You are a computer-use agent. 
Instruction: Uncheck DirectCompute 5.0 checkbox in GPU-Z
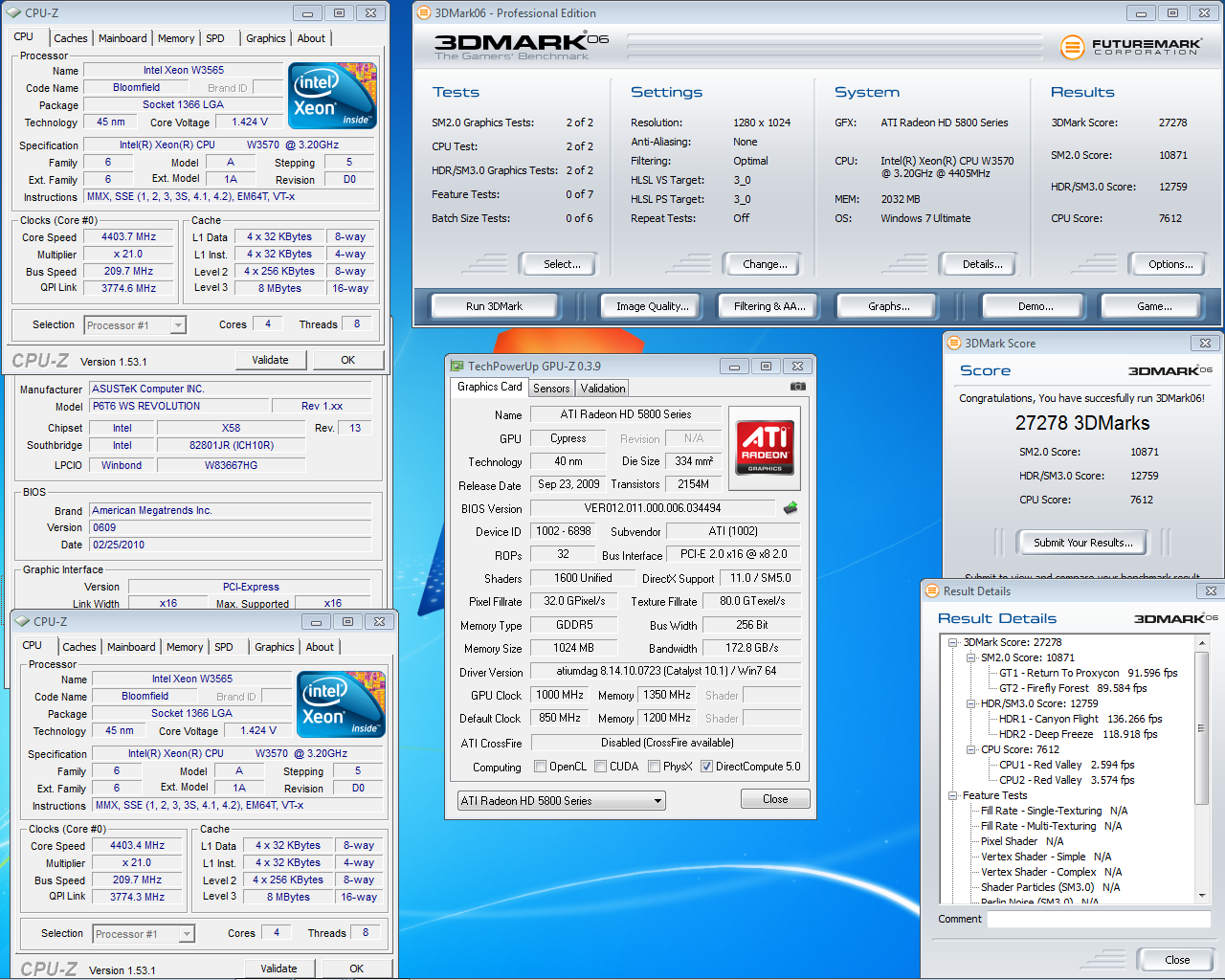(x=707, y=767)
